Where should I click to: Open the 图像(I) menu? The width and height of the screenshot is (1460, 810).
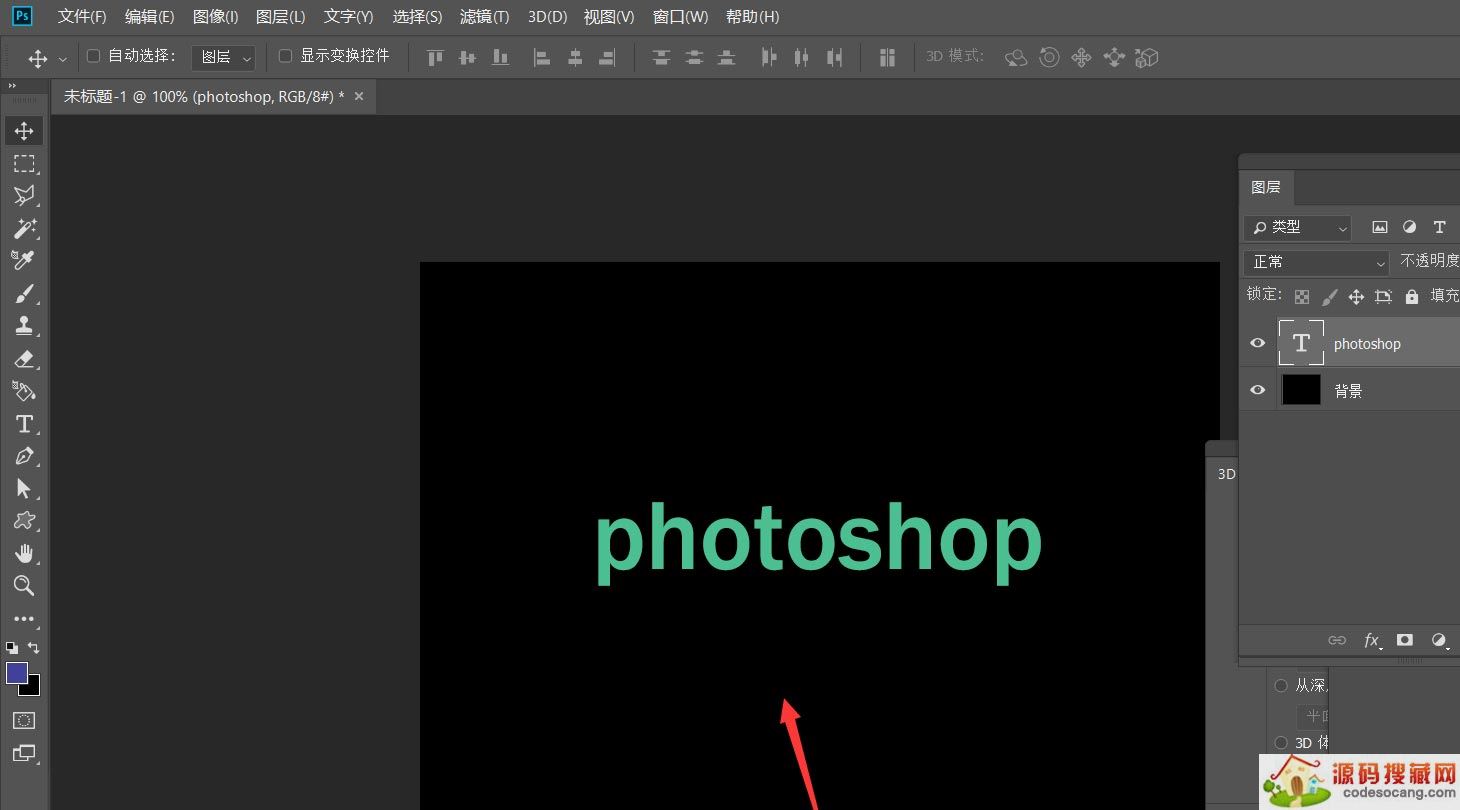point(216,17)
